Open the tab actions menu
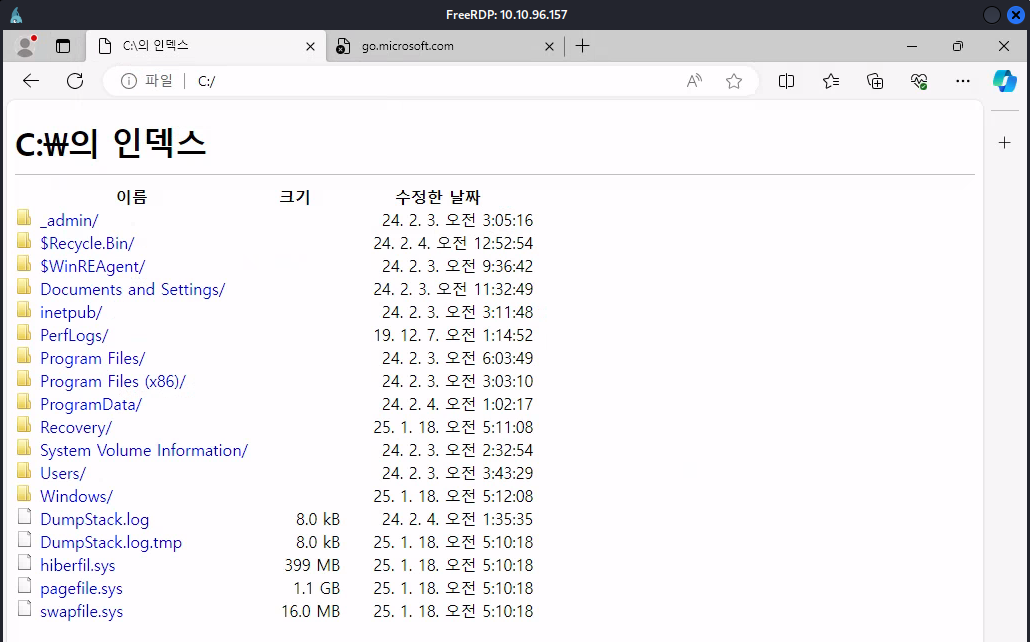This screenshot has height=642, width=1030. [63, 46]
